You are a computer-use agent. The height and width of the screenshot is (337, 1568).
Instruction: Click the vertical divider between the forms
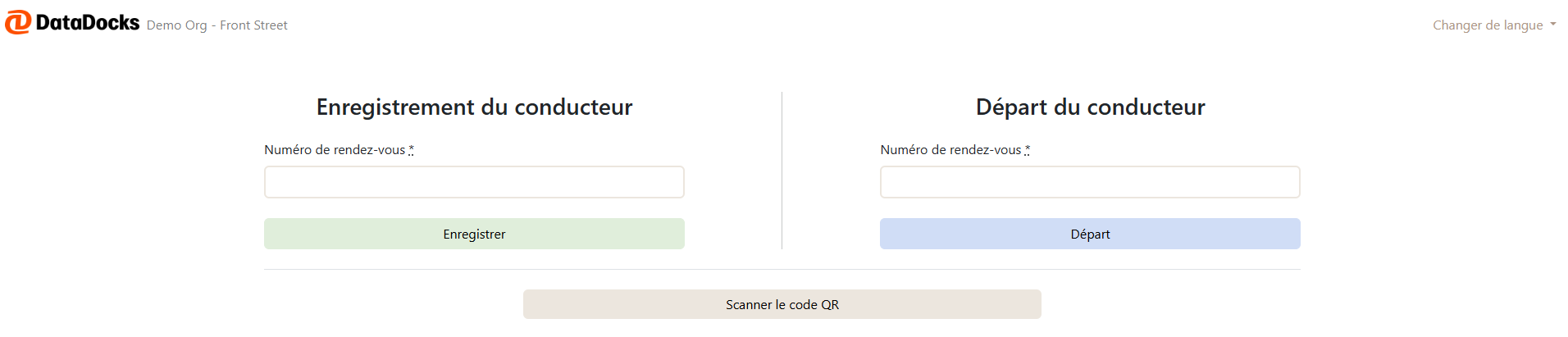(782, 171)
